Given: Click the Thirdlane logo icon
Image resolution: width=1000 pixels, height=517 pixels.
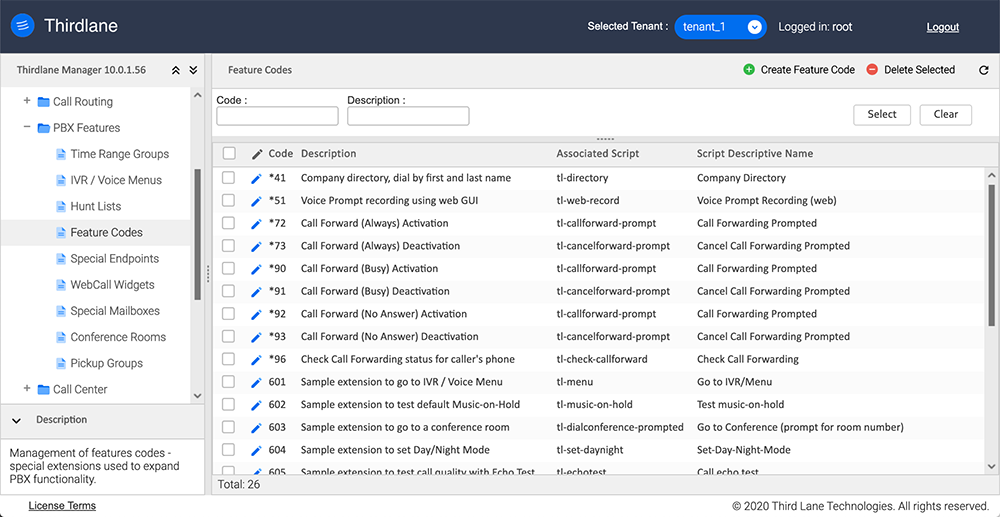Looking at the screenshot, I should tap(22, 26).
